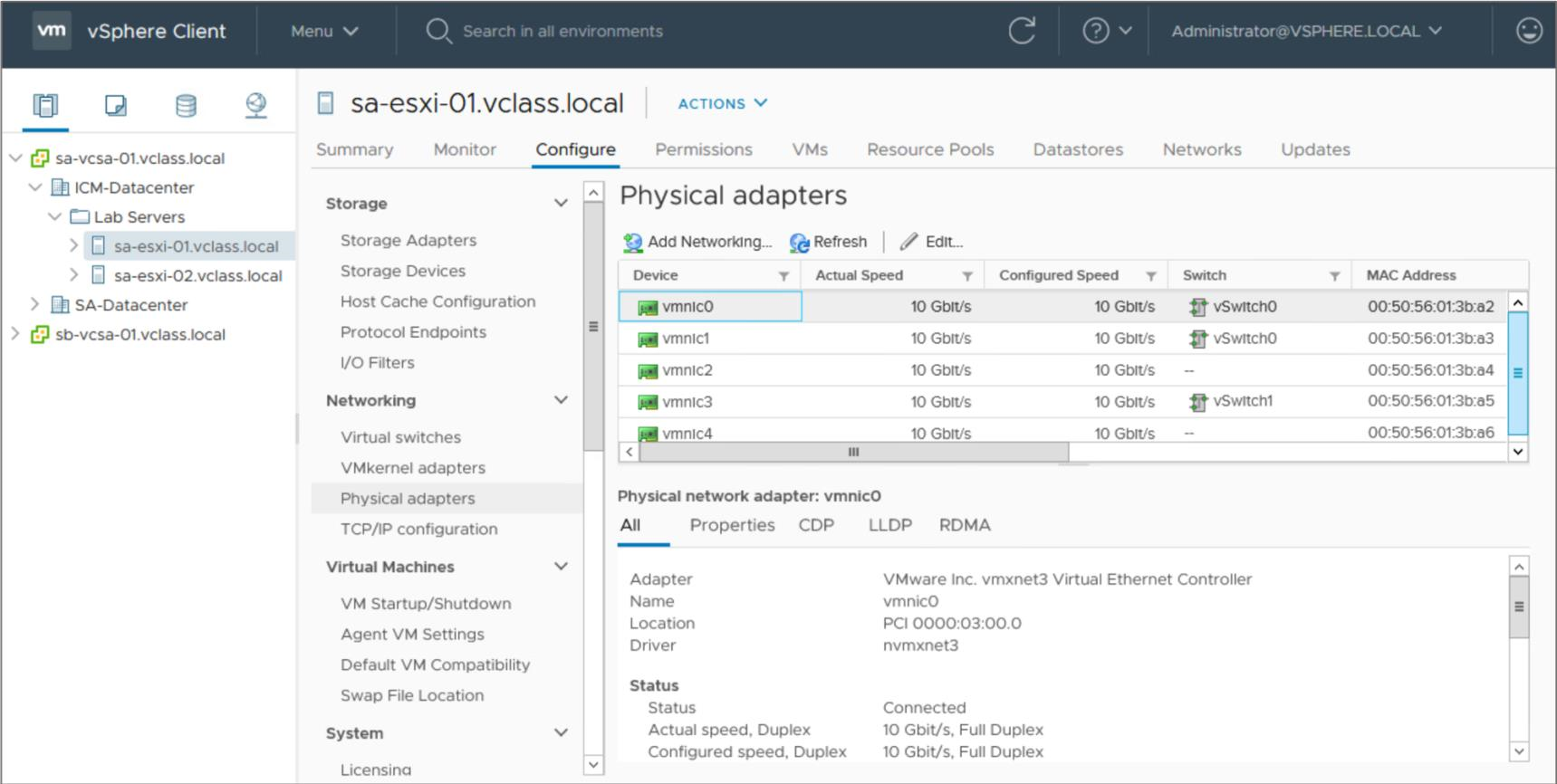Collapse the Networking settings section
Image resolution: width=1557 pixels, height=784 pixels.
(x=561, y=399)
